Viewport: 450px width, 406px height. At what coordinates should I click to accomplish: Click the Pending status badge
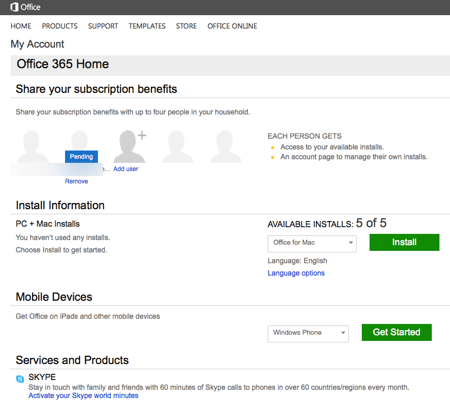point(81,157)
